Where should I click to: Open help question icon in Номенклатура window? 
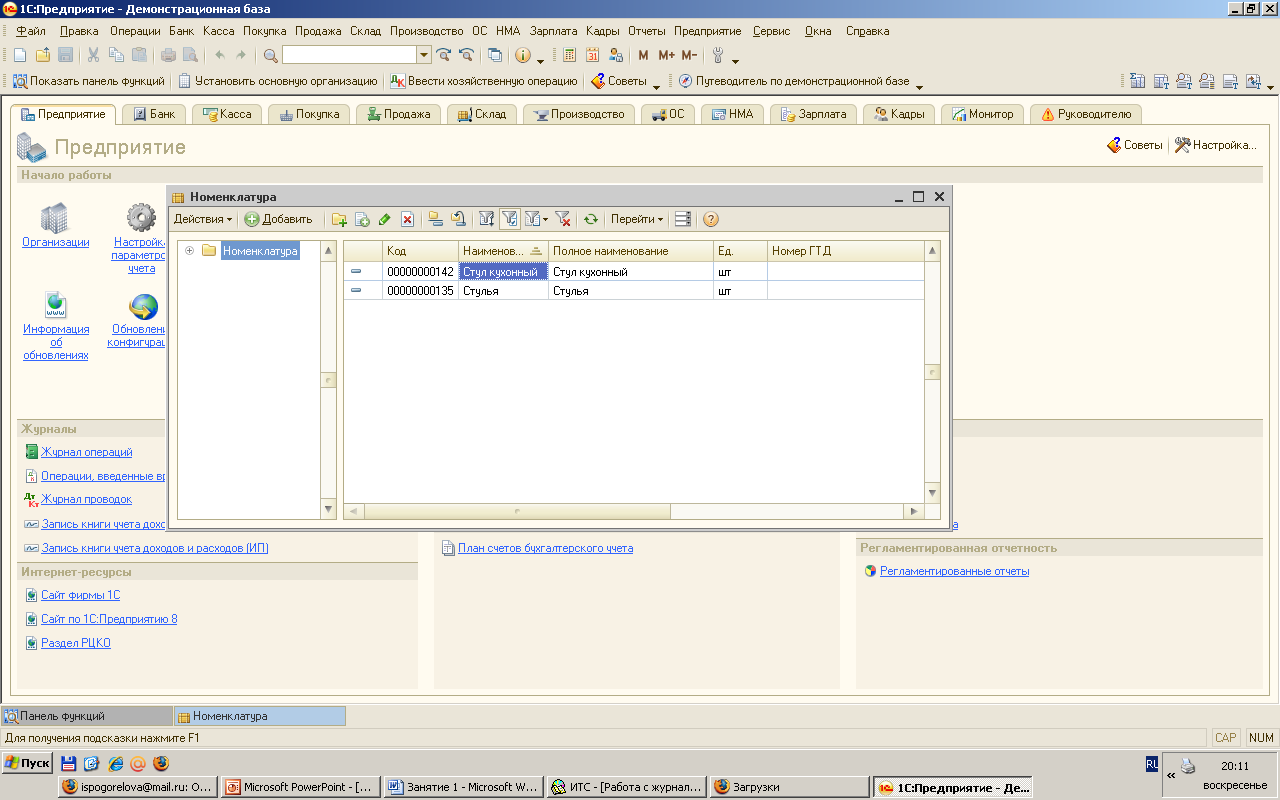click(711, 219)
